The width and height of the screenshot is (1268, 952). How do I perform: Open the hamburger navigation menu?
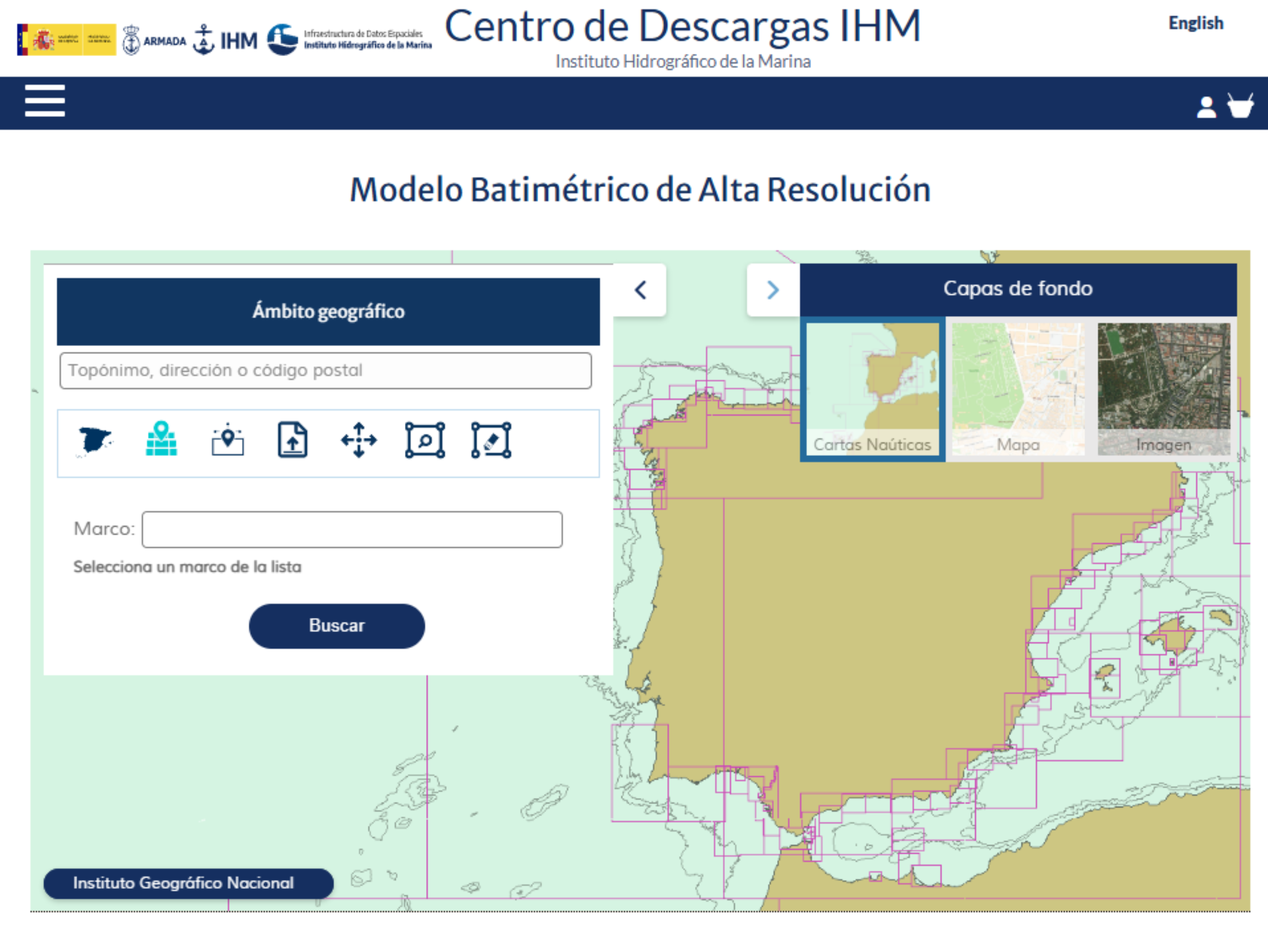(x=45, y=100)
